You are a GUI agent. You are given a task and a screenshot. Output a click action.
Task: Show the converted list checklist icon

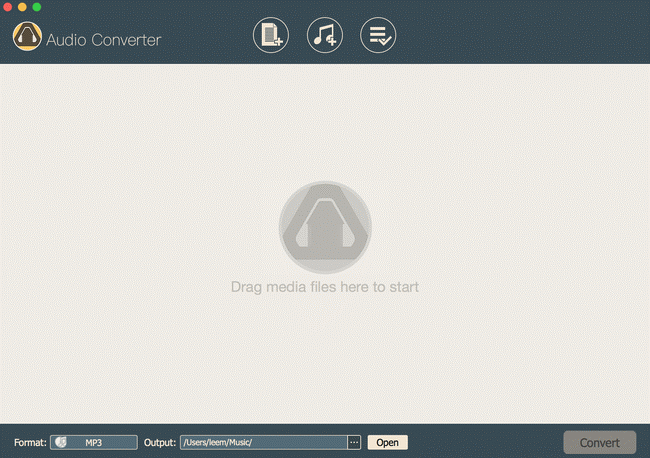click(x=378, y=37)
